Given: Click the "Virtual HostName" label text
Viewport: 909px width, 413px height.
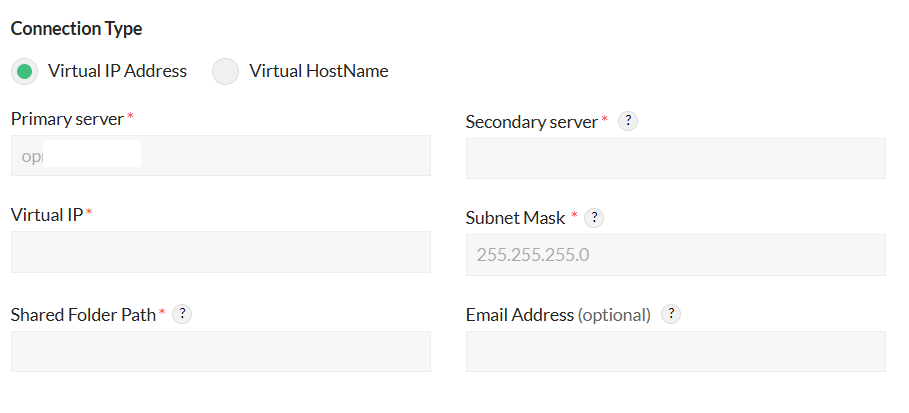Looking at the screenshot, I should point(319,71).
